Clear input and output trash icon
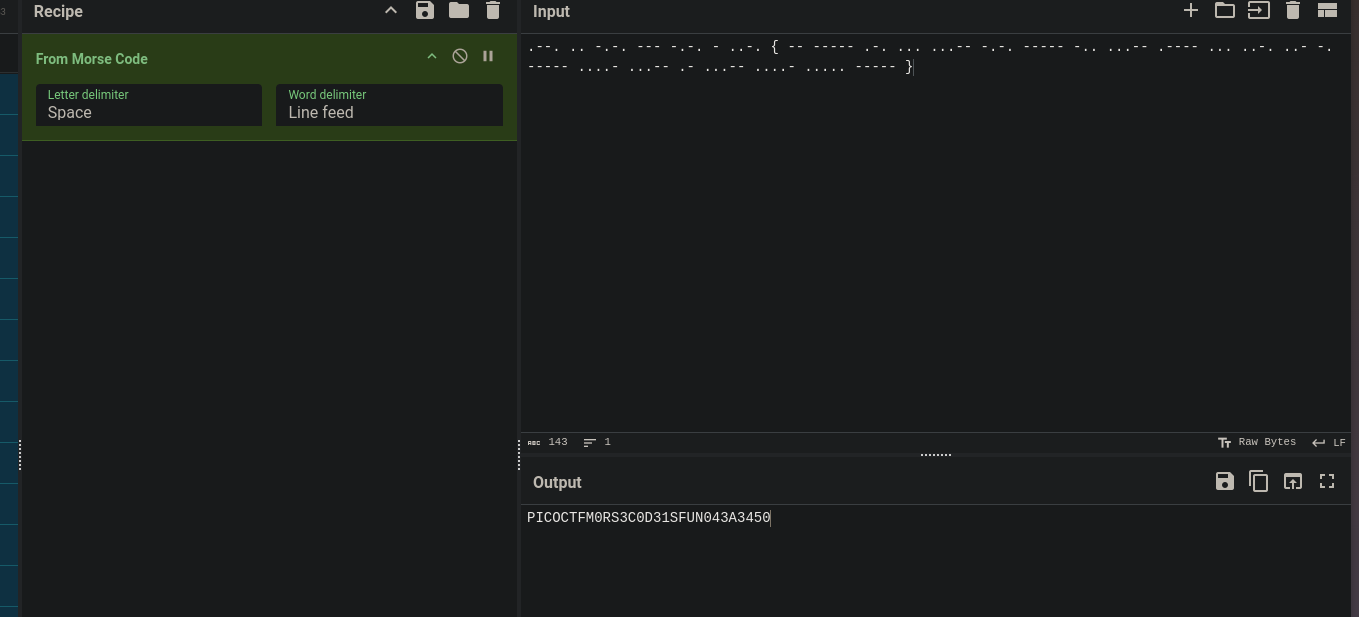 click(1293, 11)
